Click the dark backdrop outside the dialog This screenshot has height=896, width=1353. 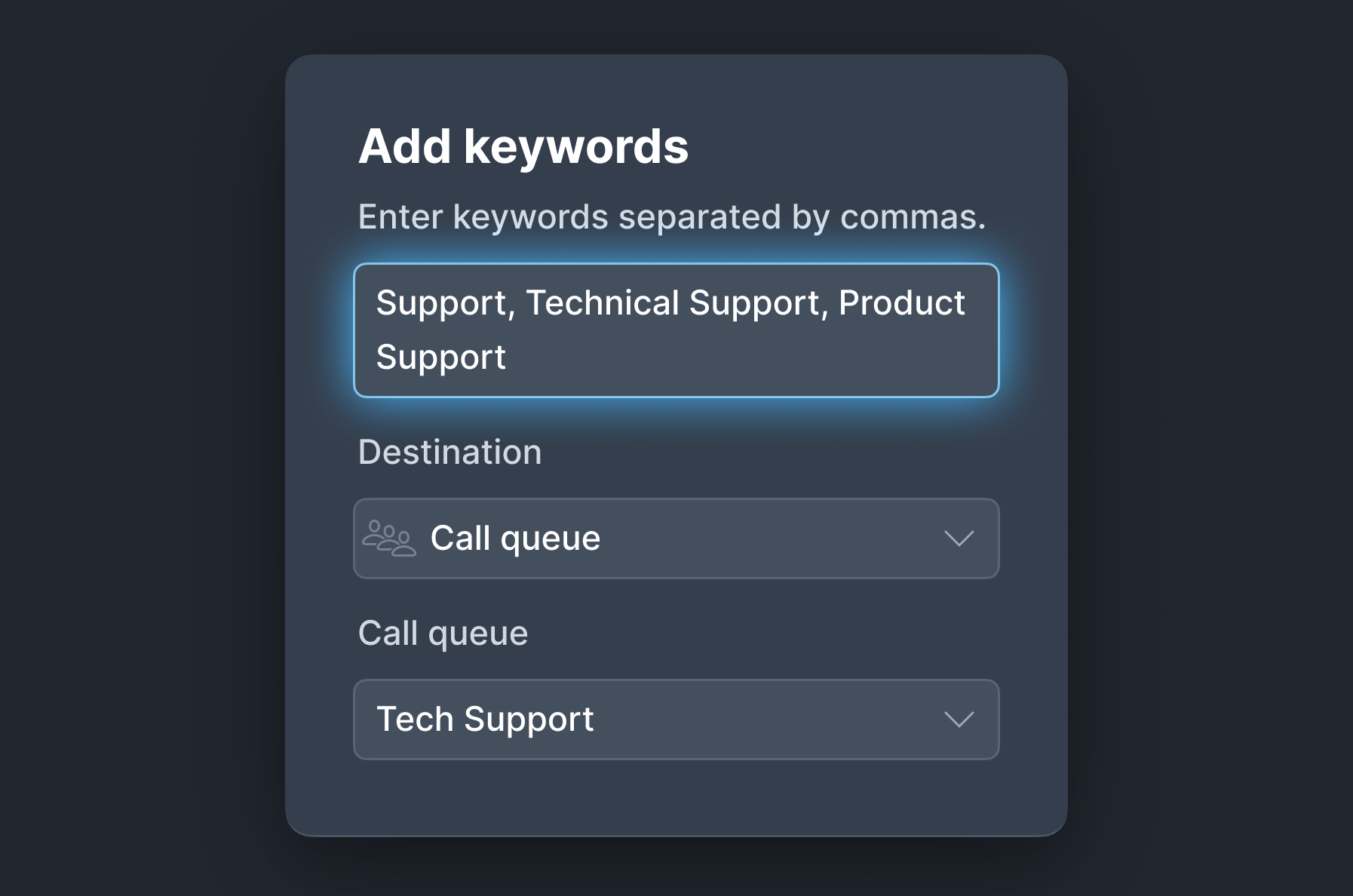(136, 453)
